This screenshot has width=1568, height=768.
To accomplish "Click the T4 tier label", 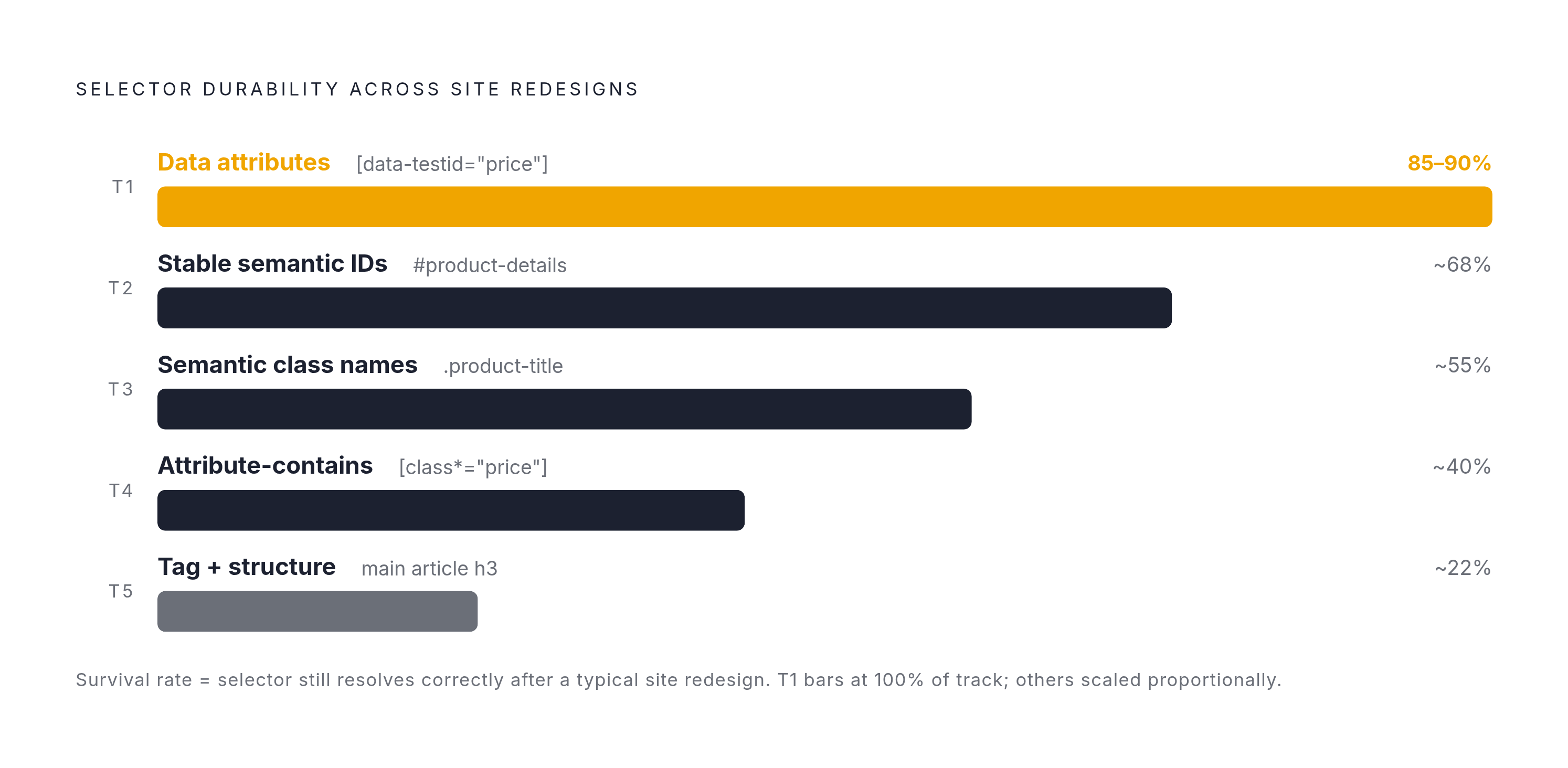I will click(121, 490).
